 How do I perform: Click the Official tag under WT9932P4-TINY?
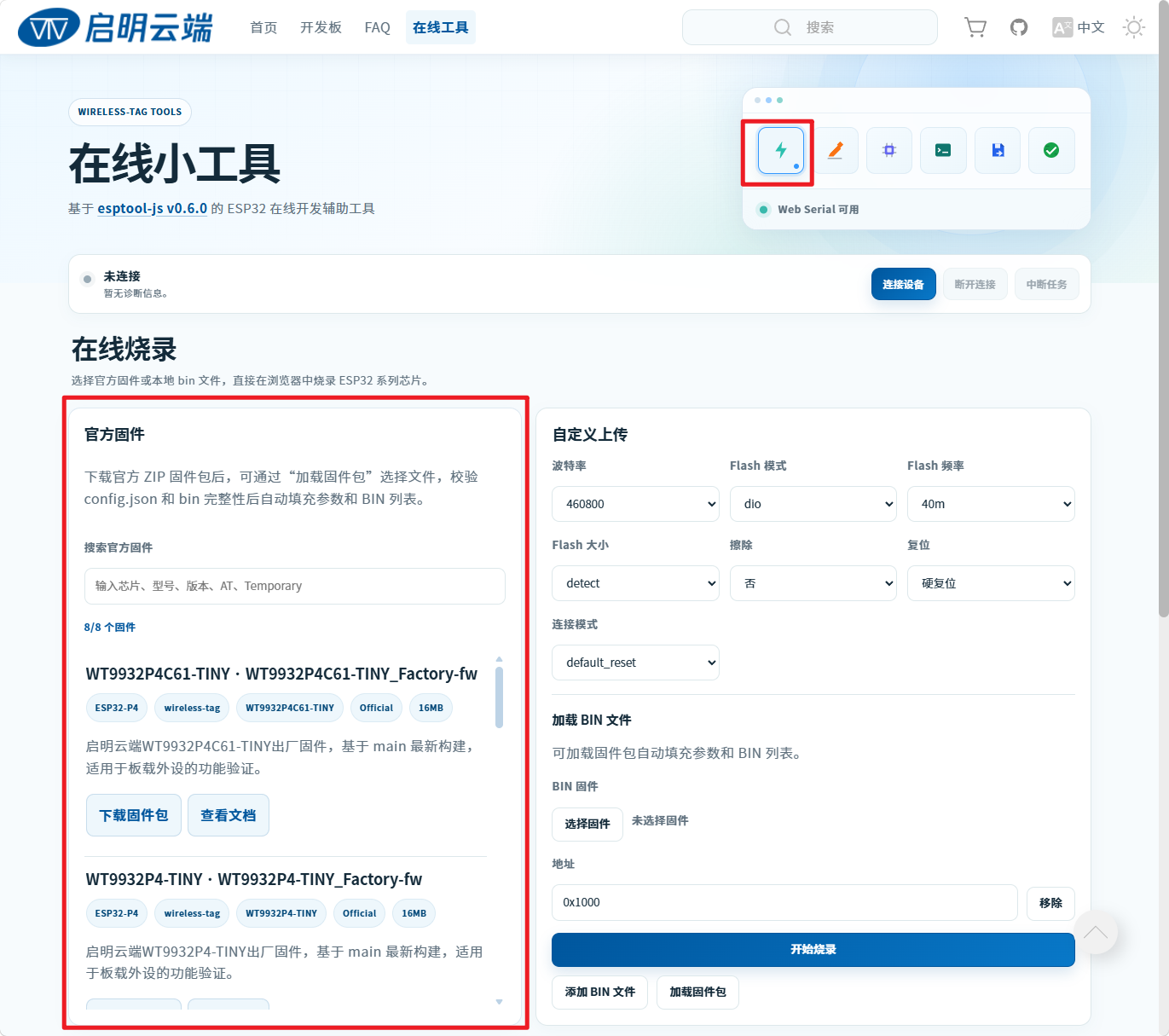click(359, 913)
